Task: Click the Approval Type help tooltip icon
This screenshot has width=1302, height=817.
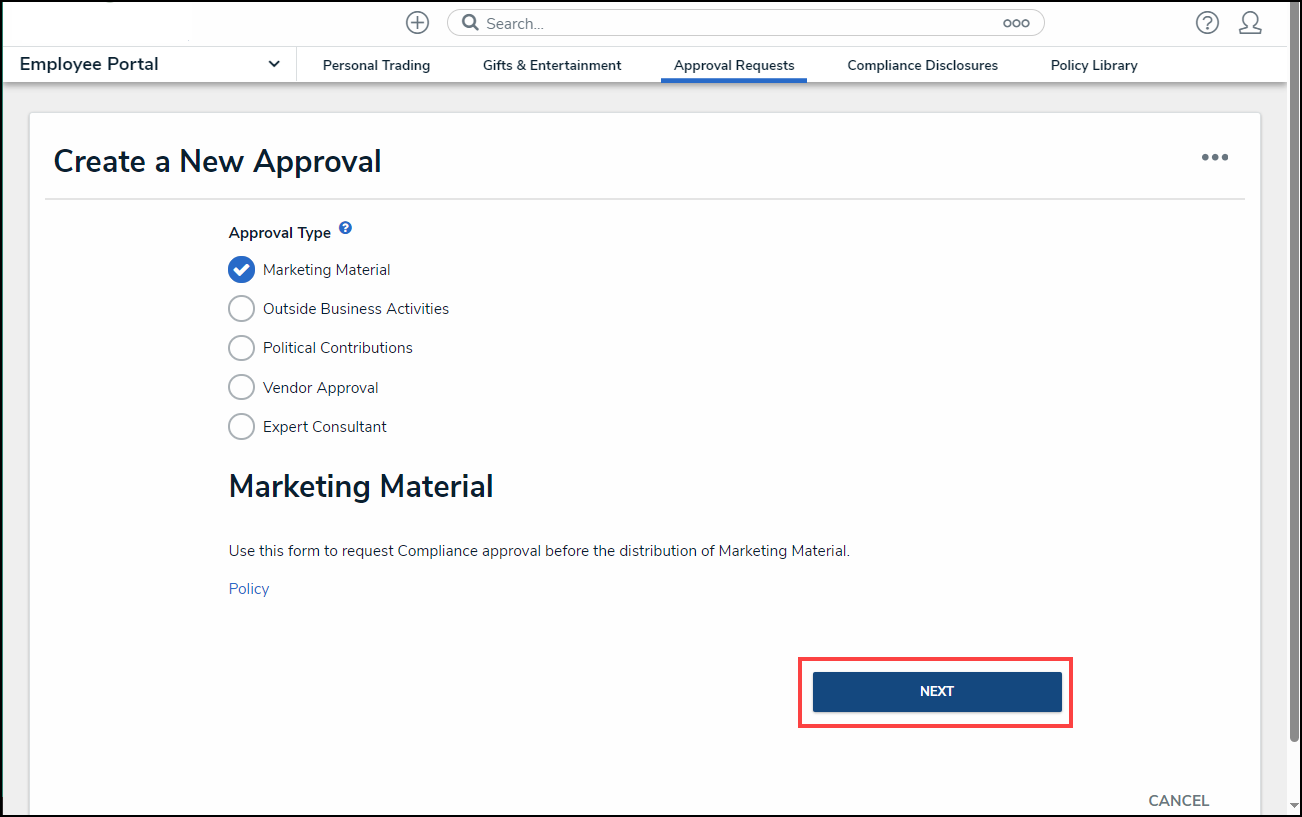Action: pos(345,228)
